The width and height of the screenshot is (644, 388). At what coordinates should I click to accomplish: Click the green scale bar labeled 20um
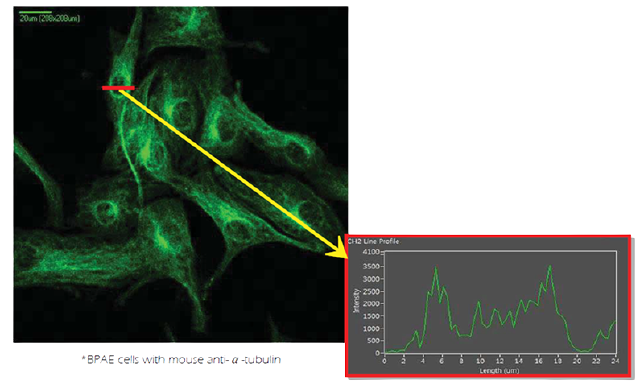click(x=35, y=12)
